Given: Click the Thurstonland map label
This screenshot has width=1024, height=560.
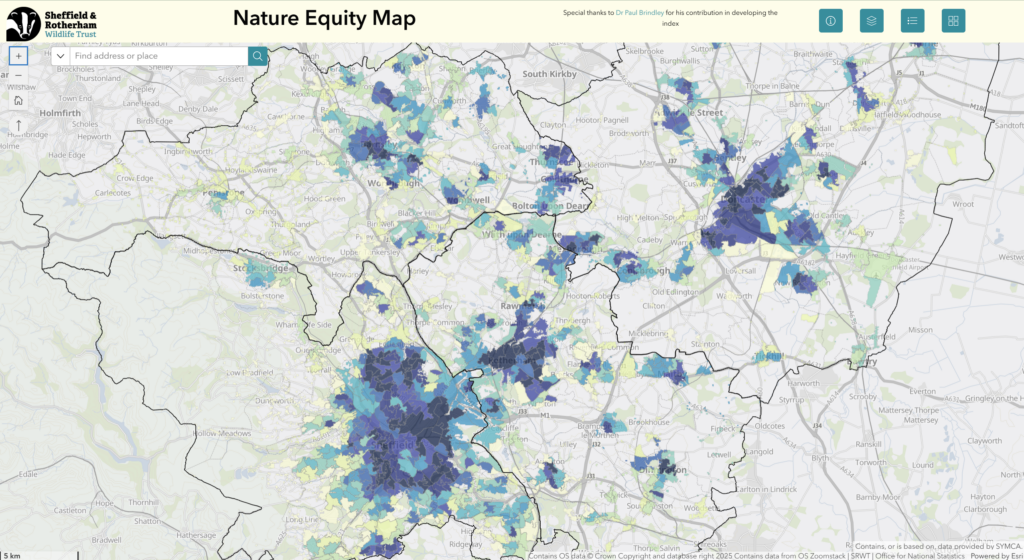Looking at the screenshot, I should (98, 78).
